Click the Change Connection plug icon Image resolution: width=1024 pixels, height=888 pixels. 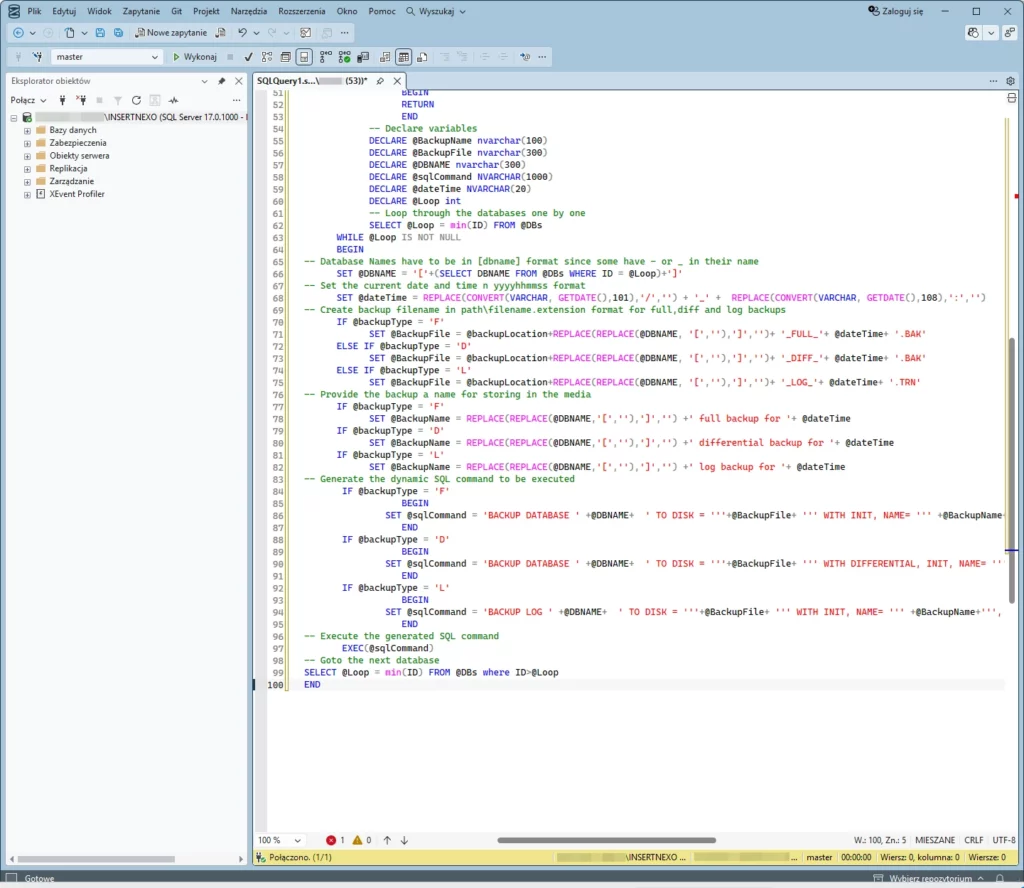(x=37, y=57)
